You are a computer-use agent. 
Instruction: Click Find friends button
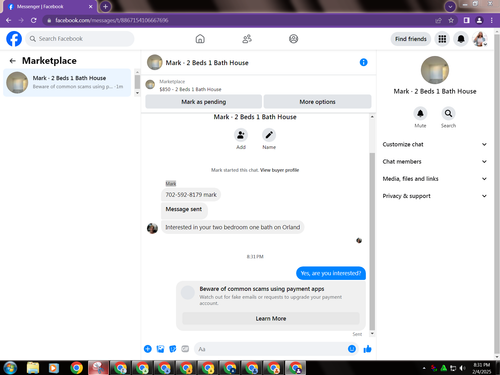point(411,39)
